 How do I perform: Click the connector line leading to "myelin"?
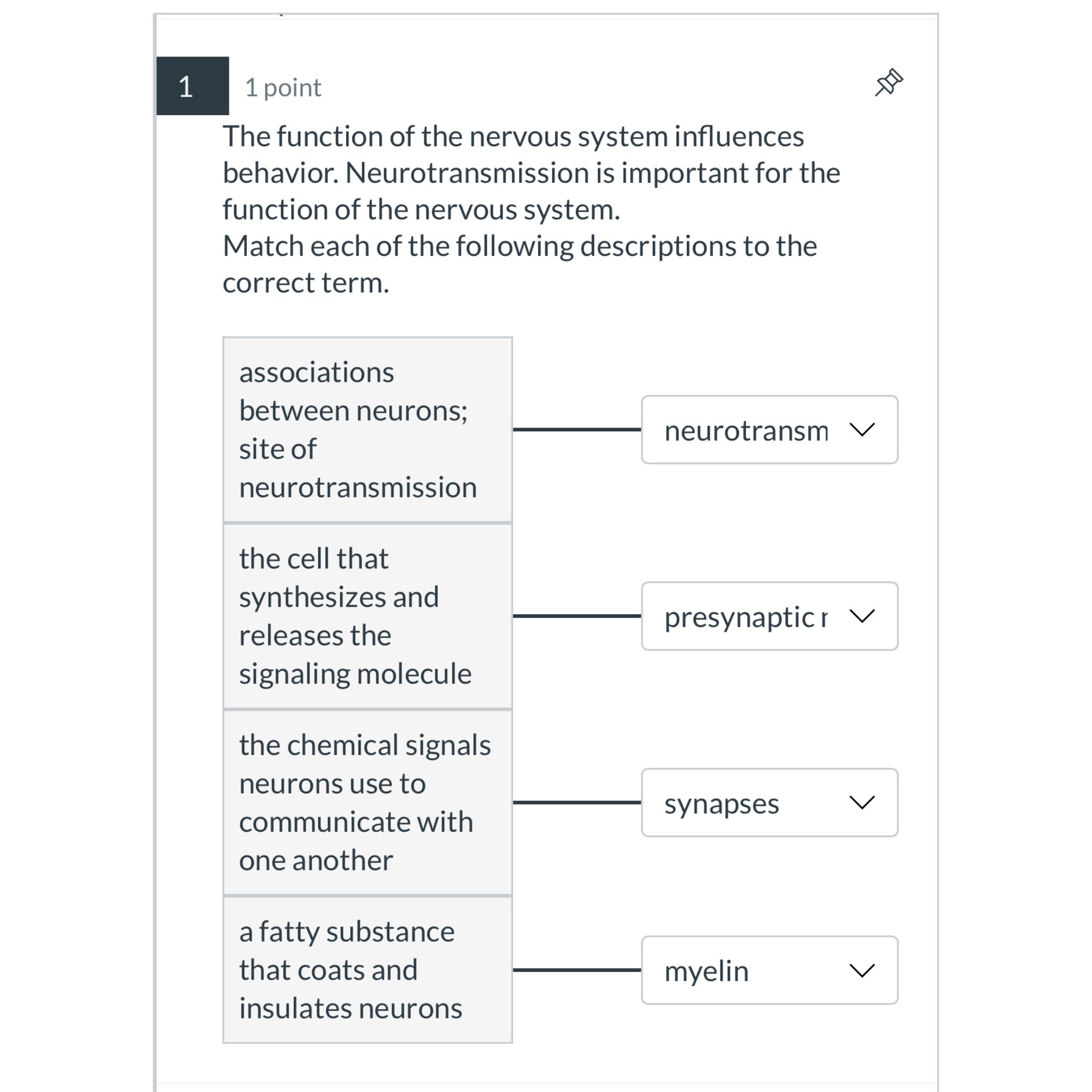(x=576, y=970)
